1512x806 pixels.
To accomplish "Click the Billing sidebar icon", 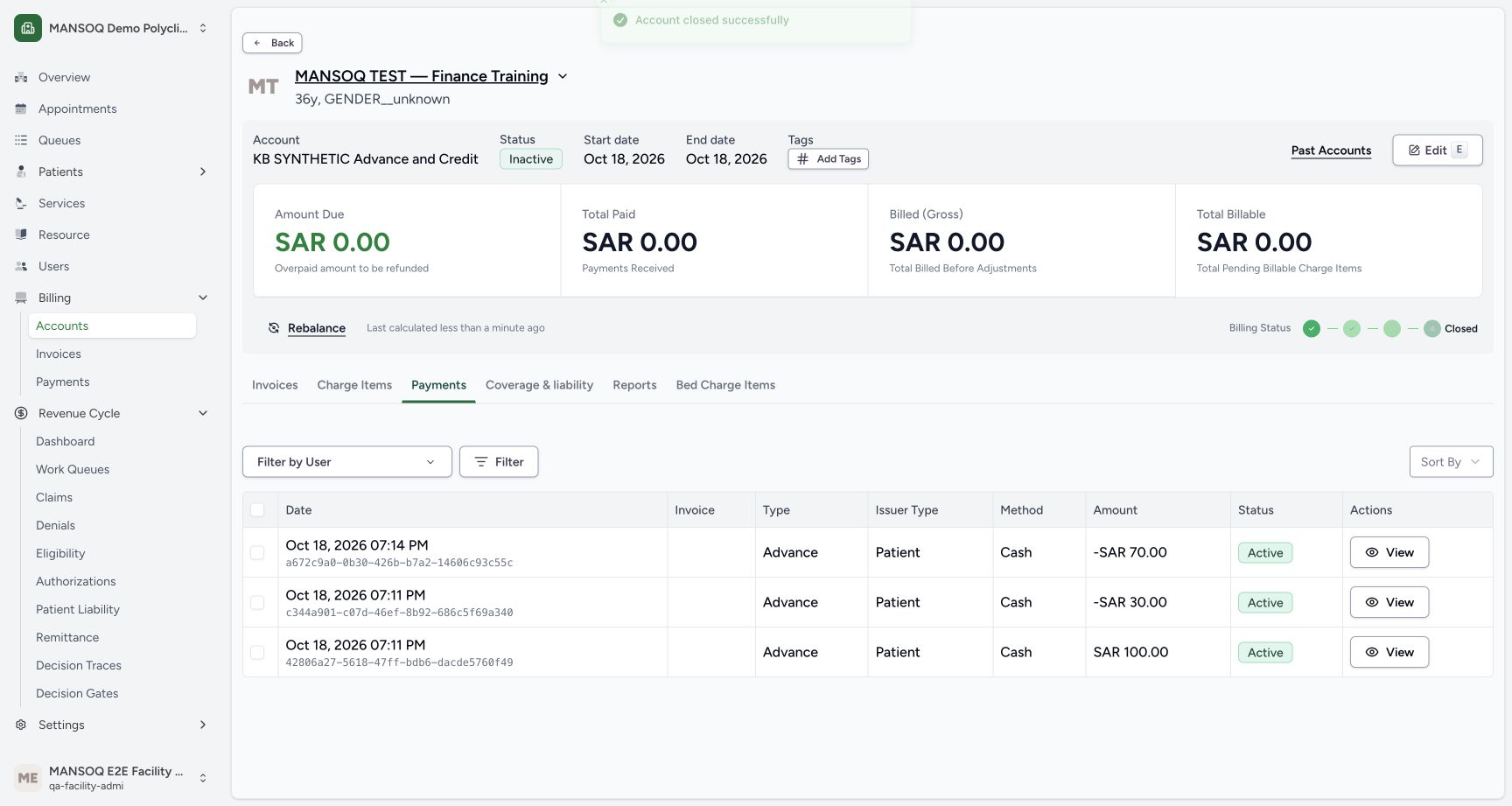I will pos(21,298).
